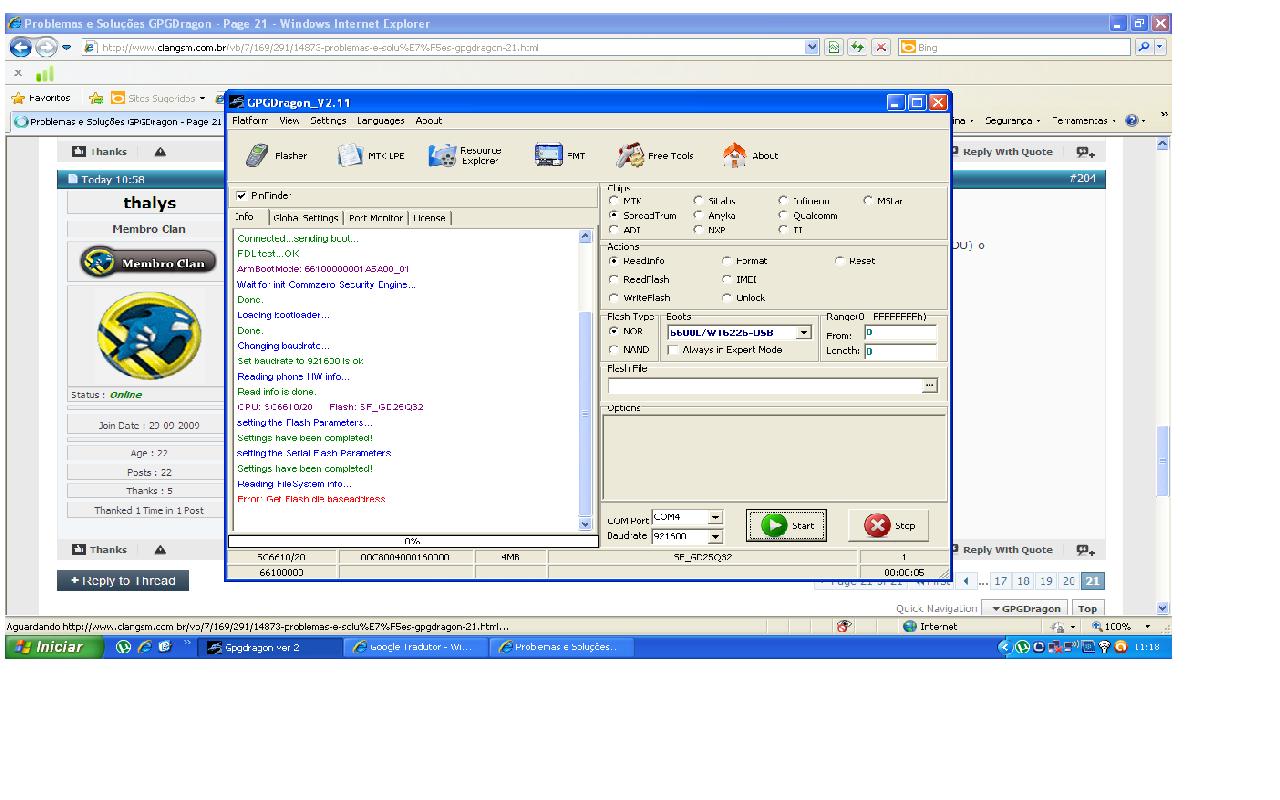
Task: Click the Top button in forum
Action: pos(1087,608)
